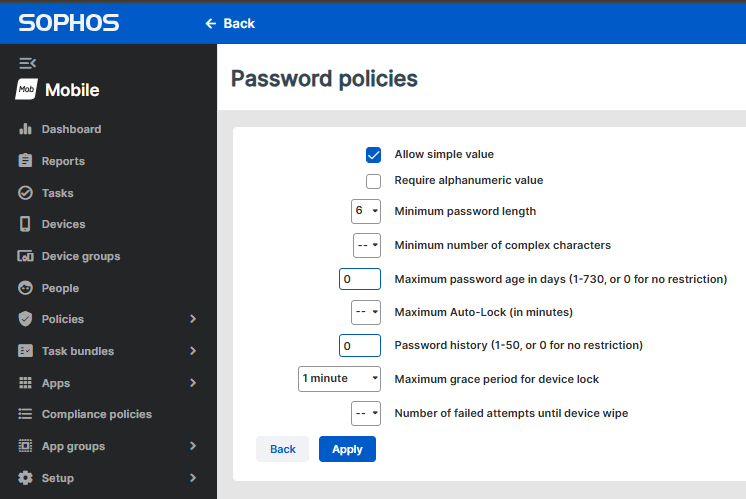Click the Tasks checkmark circle icon
The width and height of the screenshot is (746, 499).
click(25, 193)
